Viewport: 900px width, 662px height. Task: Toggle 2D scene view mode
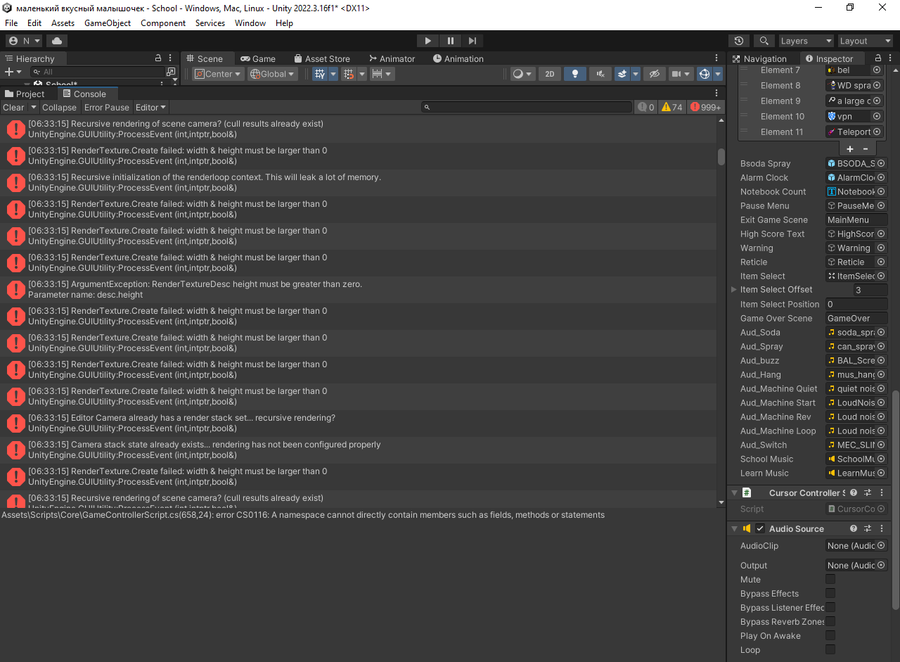tap(550, 74)
